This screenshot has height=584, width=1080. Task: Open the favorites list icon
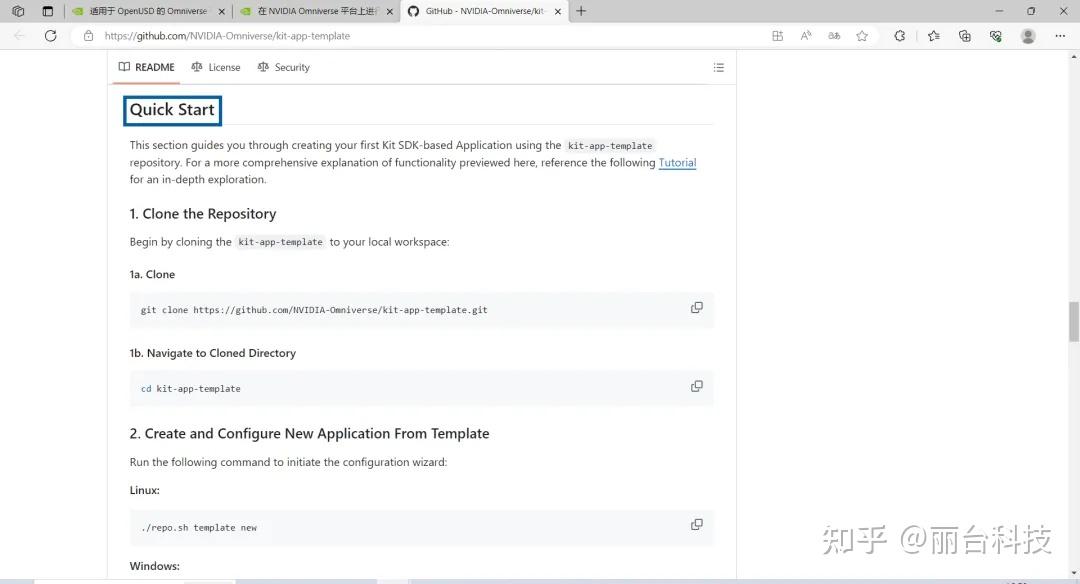(934, 36)
